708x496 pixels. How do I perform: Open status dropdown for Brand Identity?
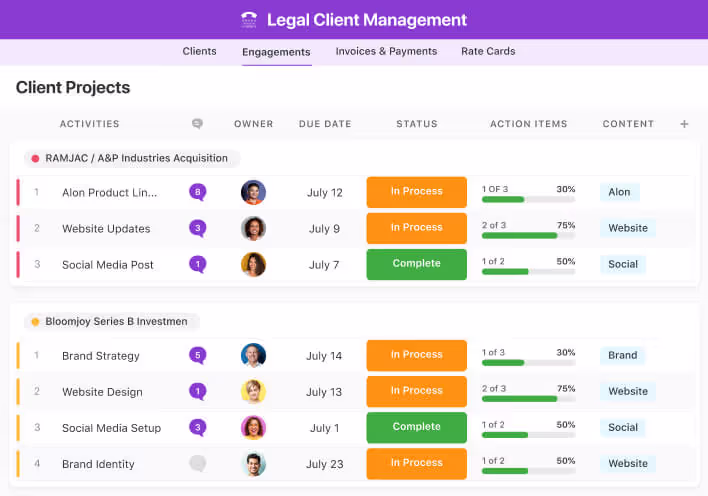[416, 463]
